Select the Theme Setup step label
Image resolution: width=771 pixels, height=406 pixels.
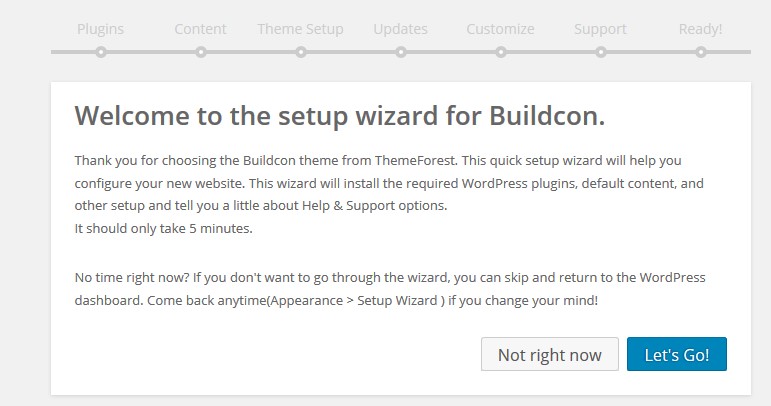[300, 29]
